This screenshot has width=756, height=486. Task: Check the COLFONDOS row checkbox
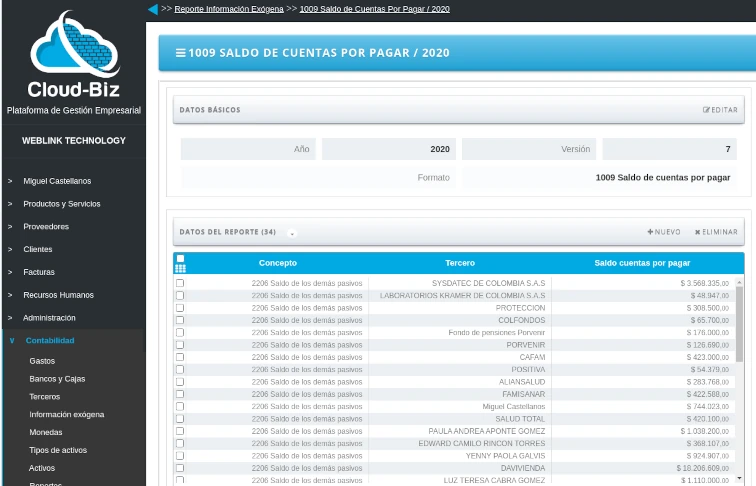pyautogui.click(x=180, y=320)
